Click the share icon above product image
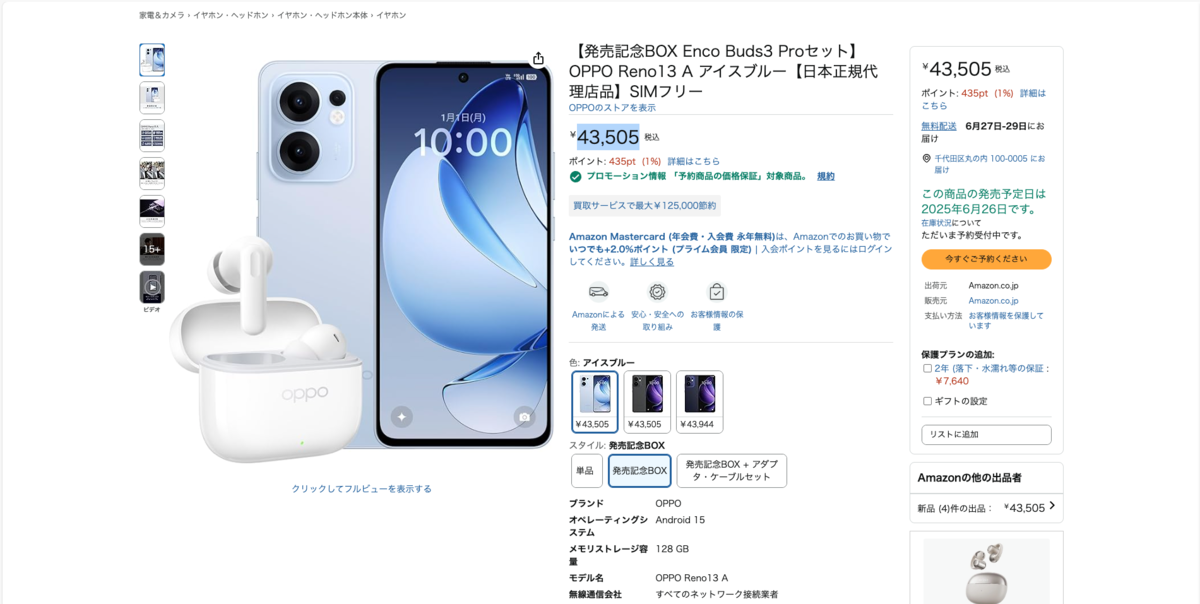The image size is (1200, 604). (538, 59)
